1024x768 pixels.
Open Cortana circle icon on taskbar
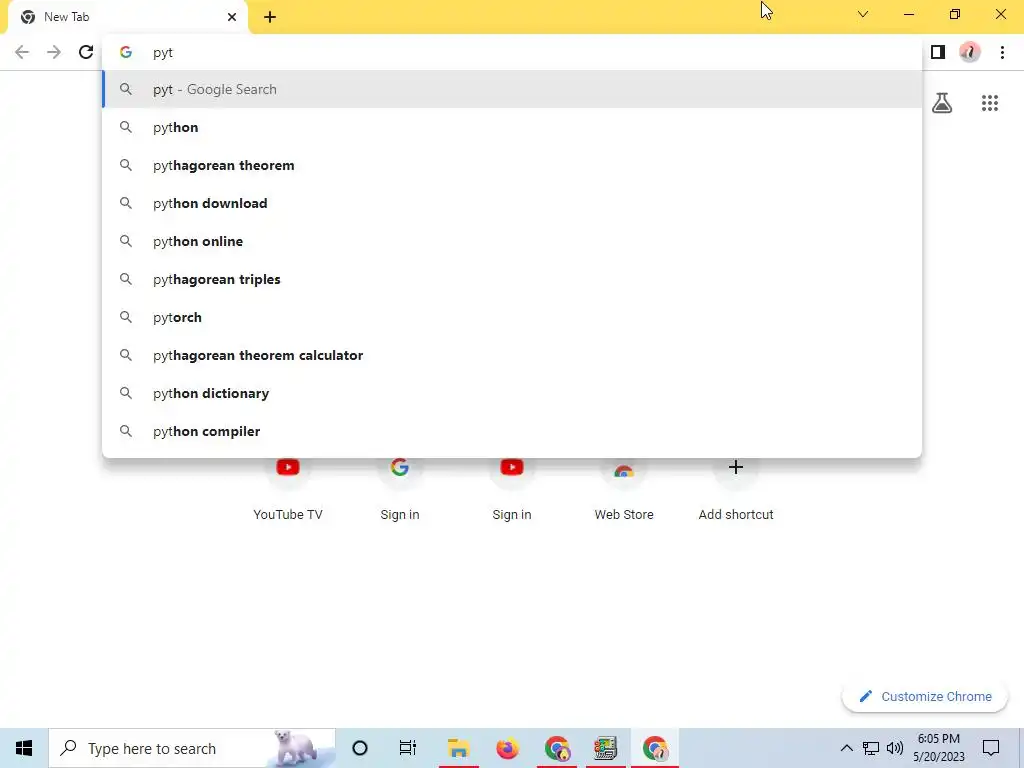(360, 748)
